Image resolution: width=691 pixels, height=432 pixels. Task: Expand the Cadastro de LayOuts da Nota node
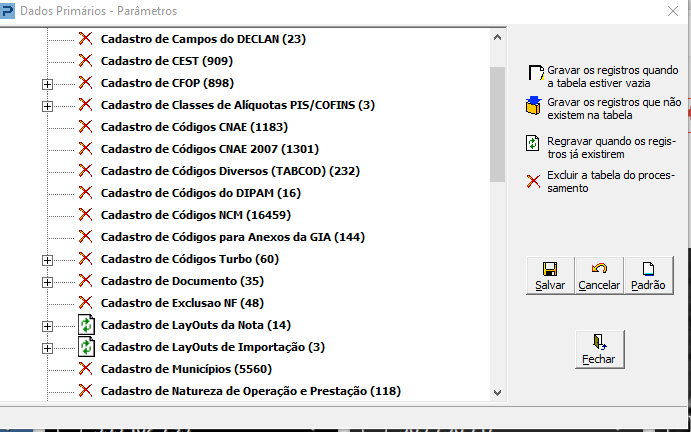(x=47, y=327)
